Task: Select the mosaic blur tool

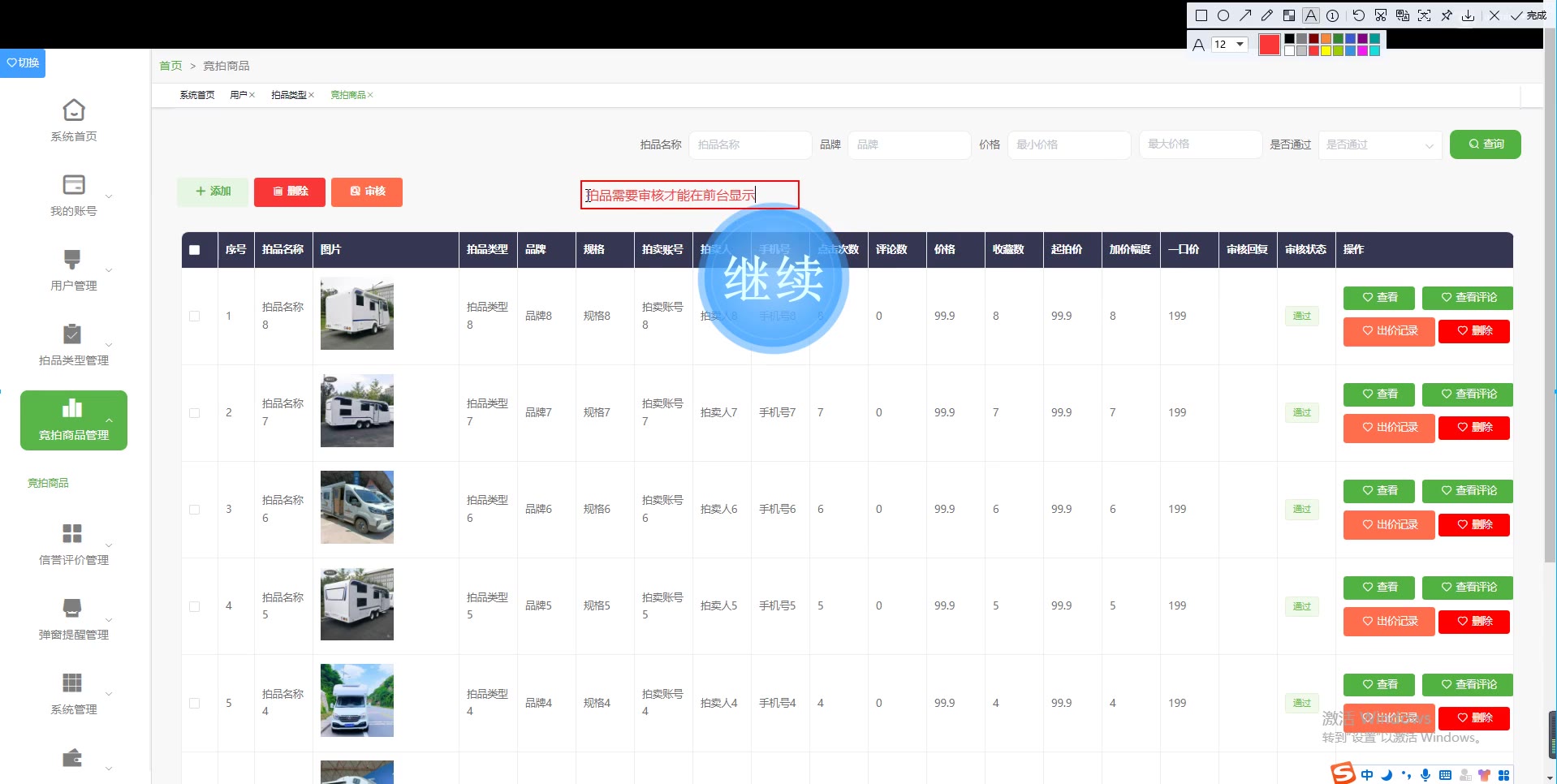Action: point(1289,15)
